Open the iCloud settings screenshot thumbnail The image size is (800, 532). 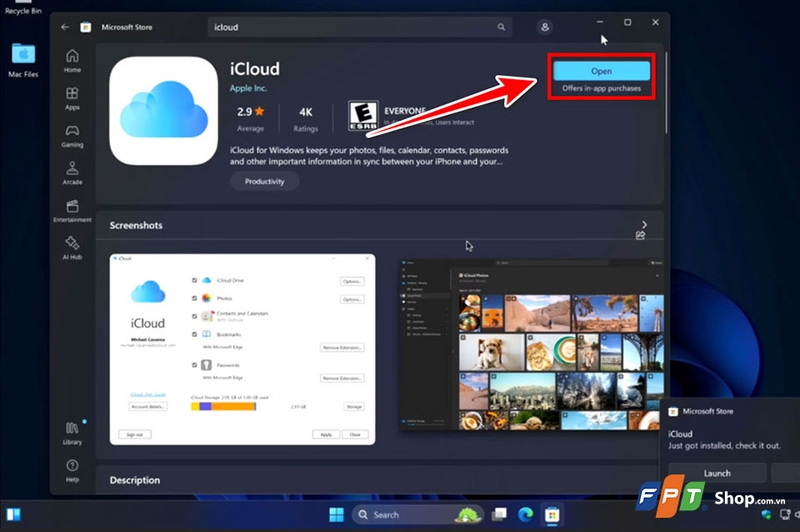click(242, 349)
